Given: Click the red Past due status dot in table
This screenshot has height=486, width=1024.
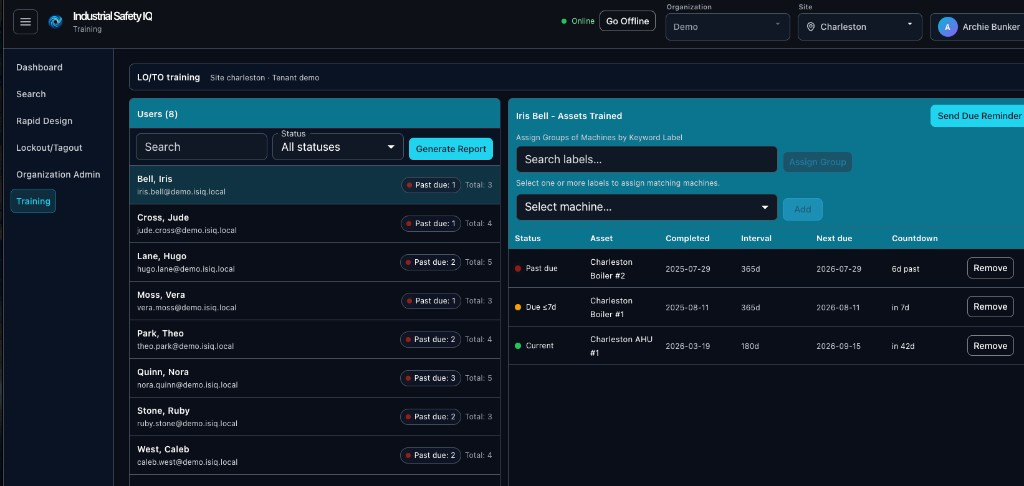Looking at the screenshot, I should coord(519,268).
